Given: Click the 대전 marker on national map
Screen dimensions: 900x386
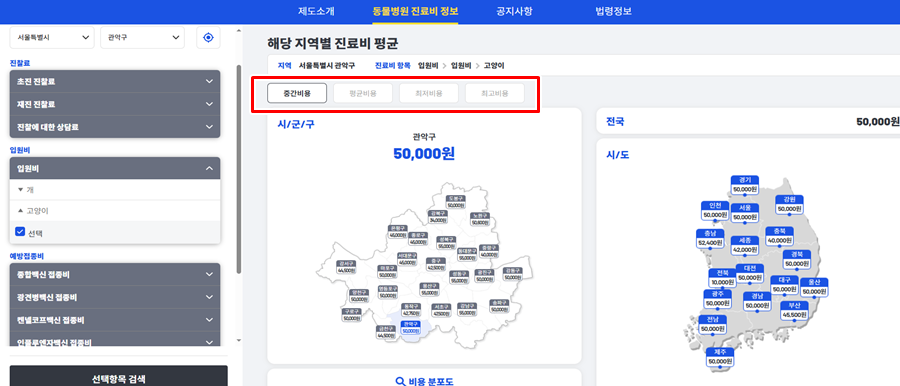Looking at the screenshot, I should click(750, 273).
